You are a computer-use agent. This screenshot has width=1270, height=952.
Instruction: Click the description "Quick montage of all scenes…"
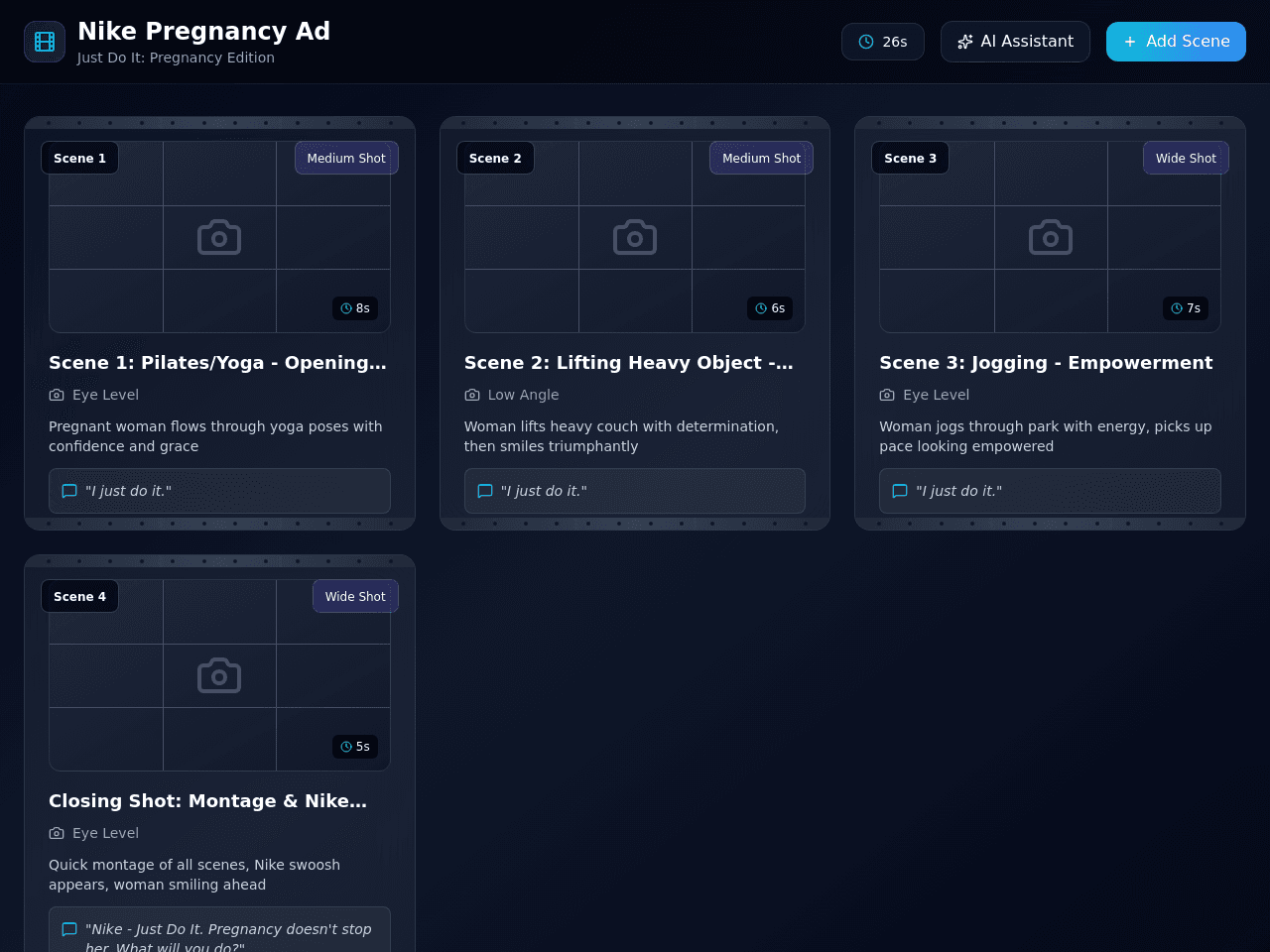click(194, 875)
